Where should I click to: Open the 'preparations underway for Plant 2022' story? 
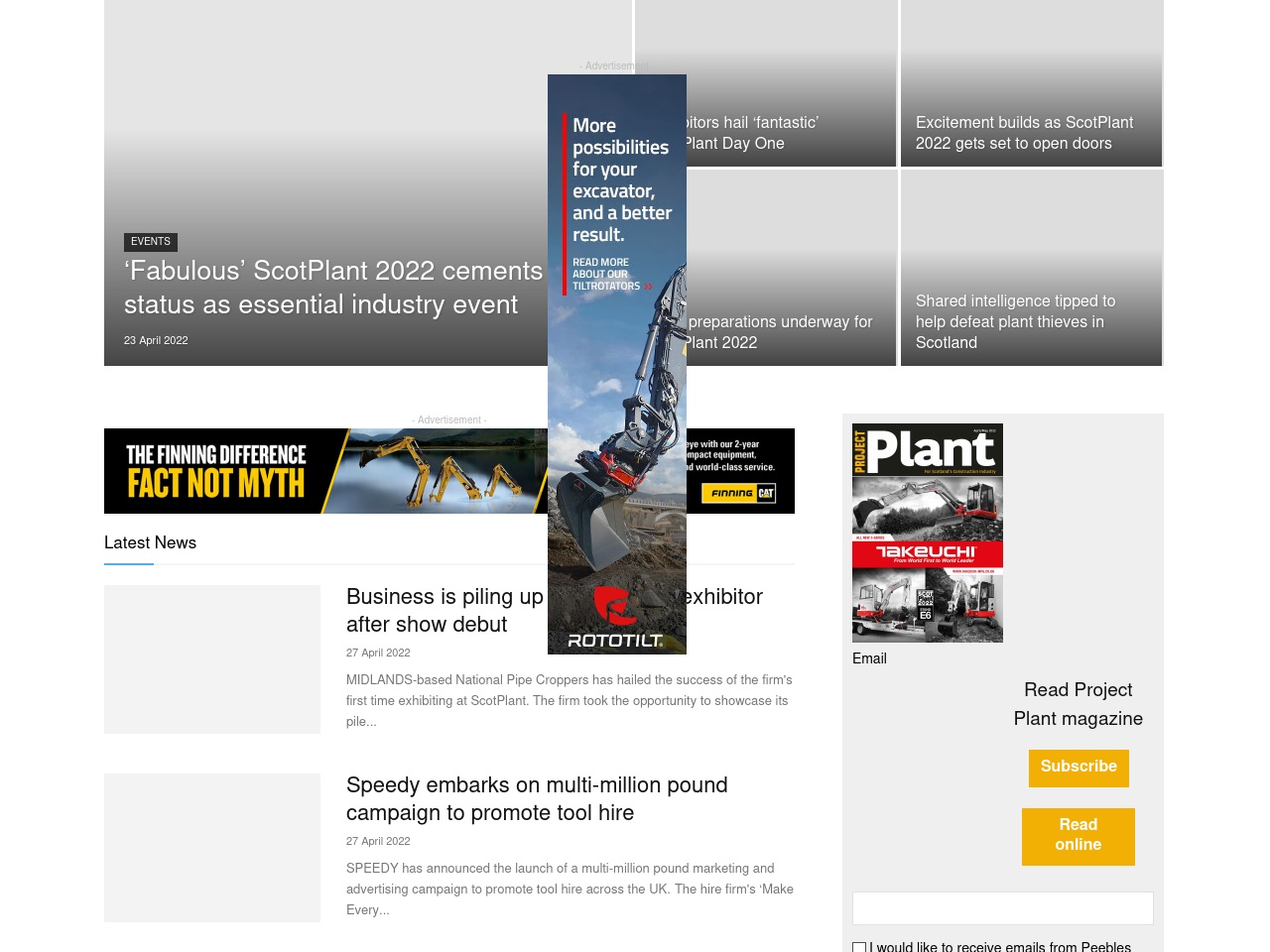(x=780, y=332)
